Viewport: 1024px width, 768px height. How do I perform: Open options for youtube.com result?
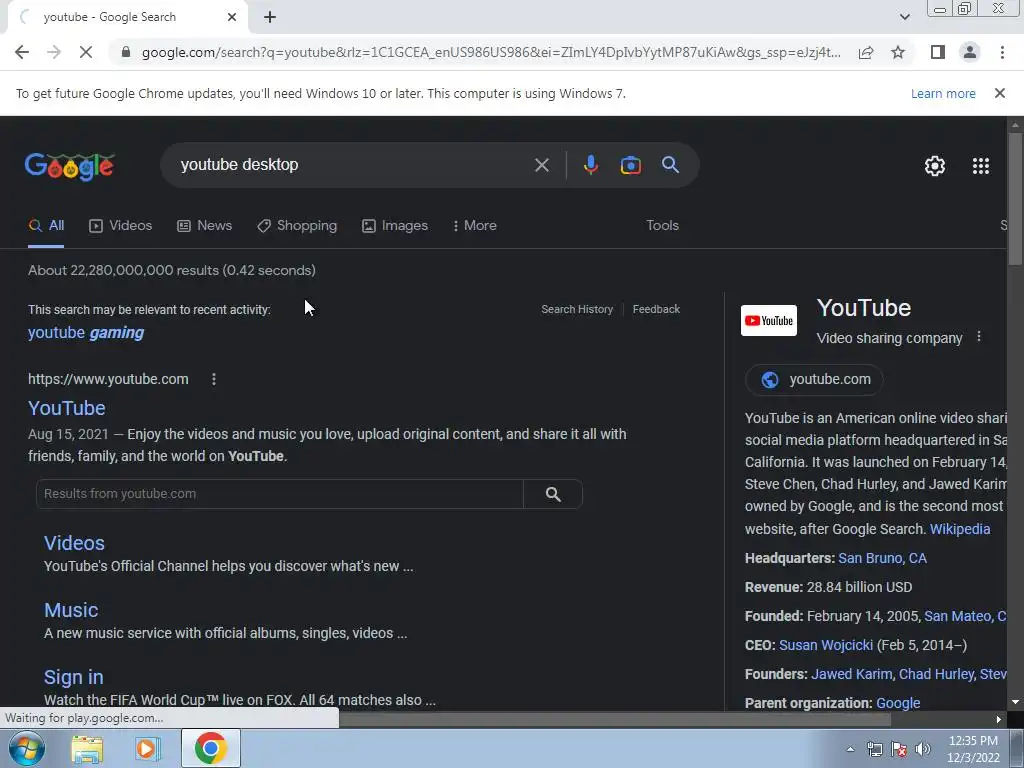pyautogui.click(x=214, y=379)
